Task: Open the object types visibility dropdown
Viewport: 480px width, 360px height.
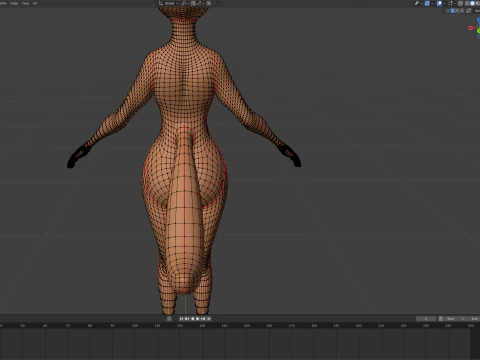Action: [x=418, y=3]
